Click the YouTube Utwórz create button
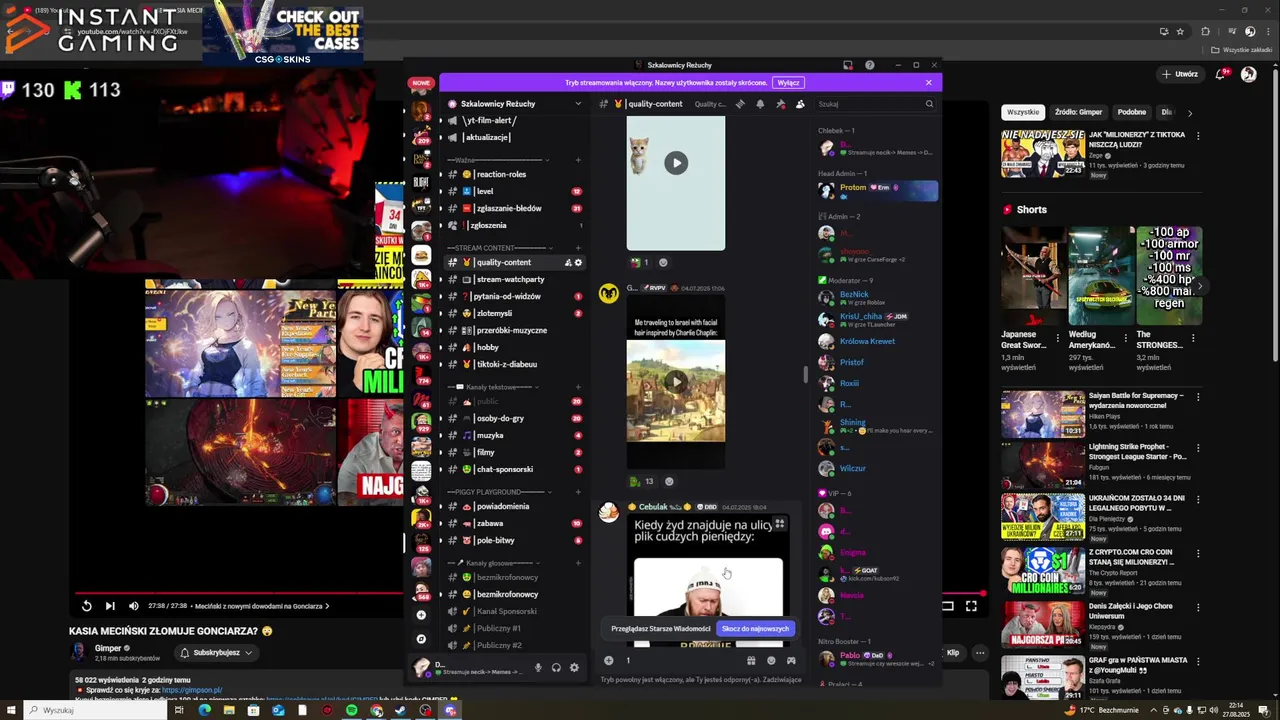 (1180, 74)
